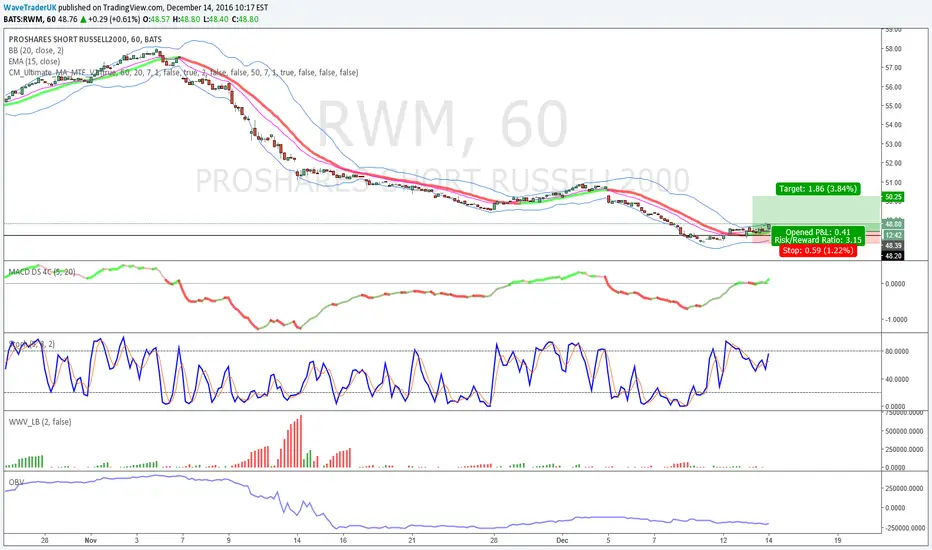Click the Nov label on the time axis
Viewport: 932px width, 550px height.
click(x=90, y=540)
